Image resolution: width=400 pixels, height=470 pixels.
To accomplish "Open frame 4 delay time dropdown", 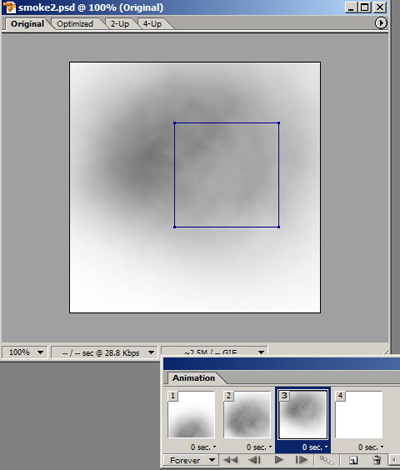I will pyautogui.click(x=371, y=447).
